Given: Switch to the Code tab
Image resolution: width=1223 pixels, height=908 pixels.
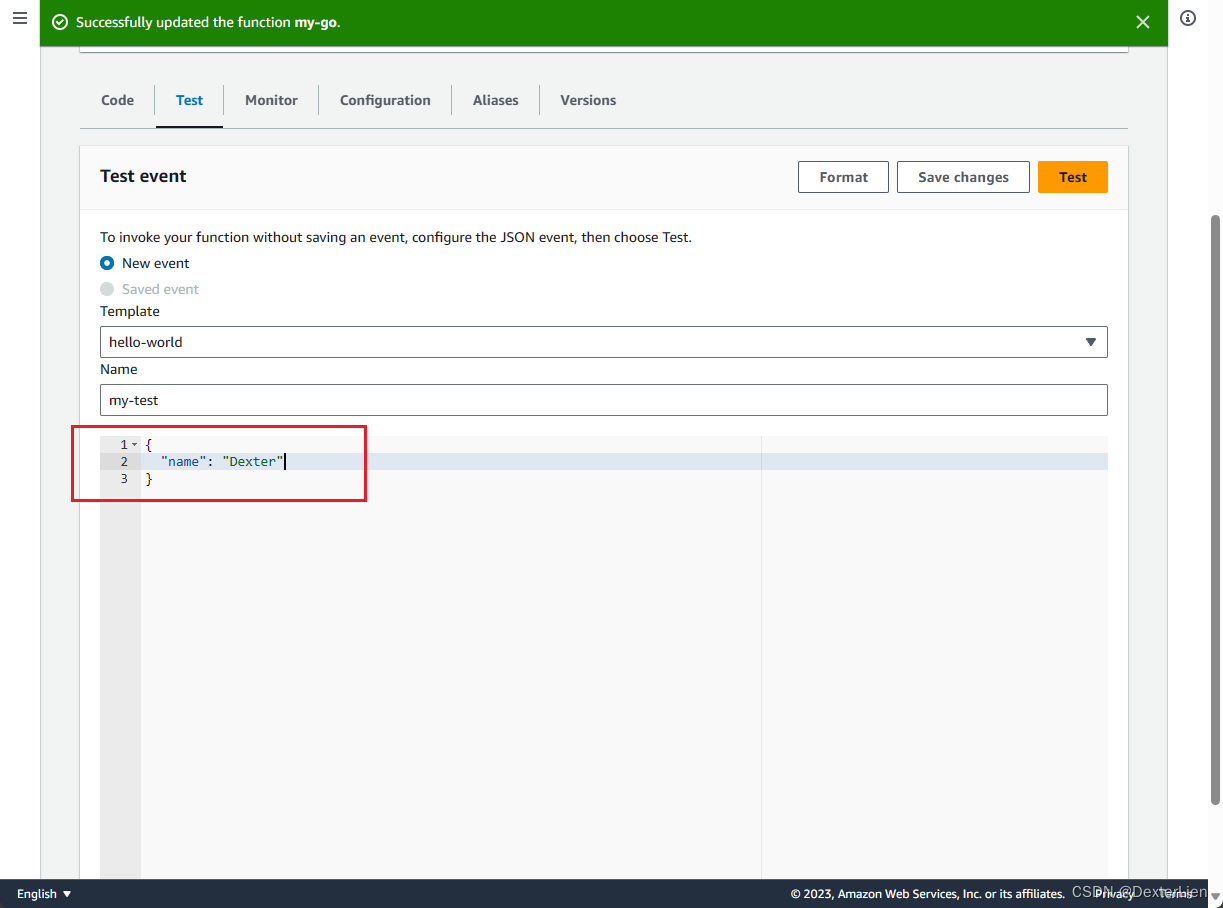Looking at the screenshot, I should pyautogui.click(x=117, y=100).
